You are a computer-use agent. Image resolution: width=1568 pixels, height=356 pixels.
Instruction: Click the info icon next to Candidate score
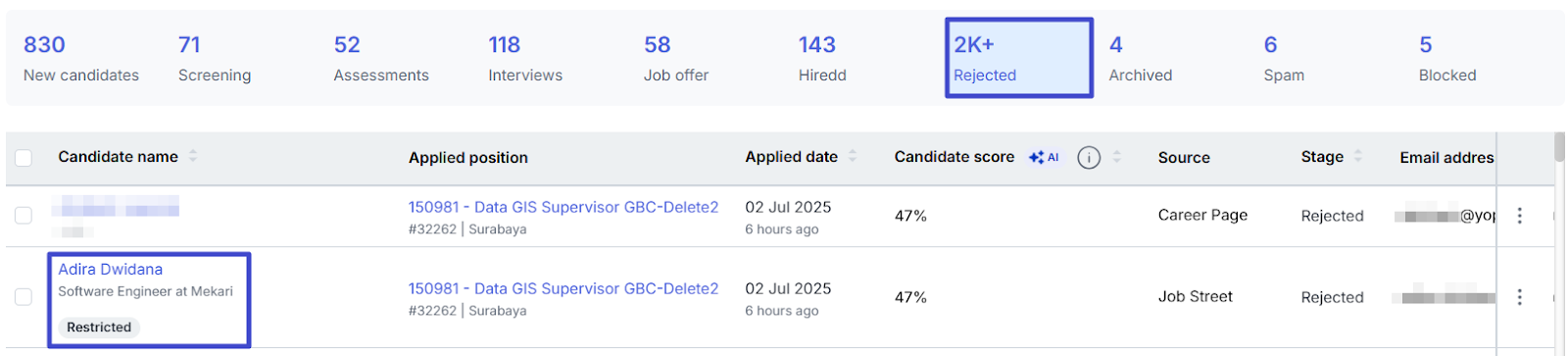click(1088, 157)
